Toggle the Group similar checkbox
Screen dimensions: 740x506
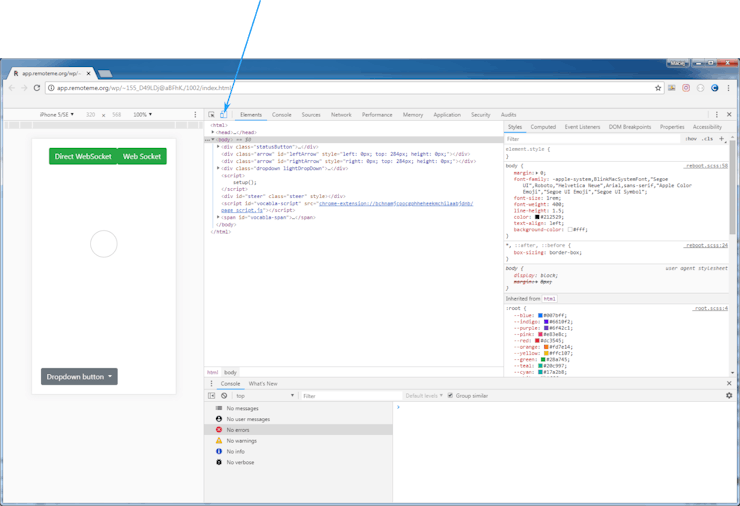(x=450, y=396)
